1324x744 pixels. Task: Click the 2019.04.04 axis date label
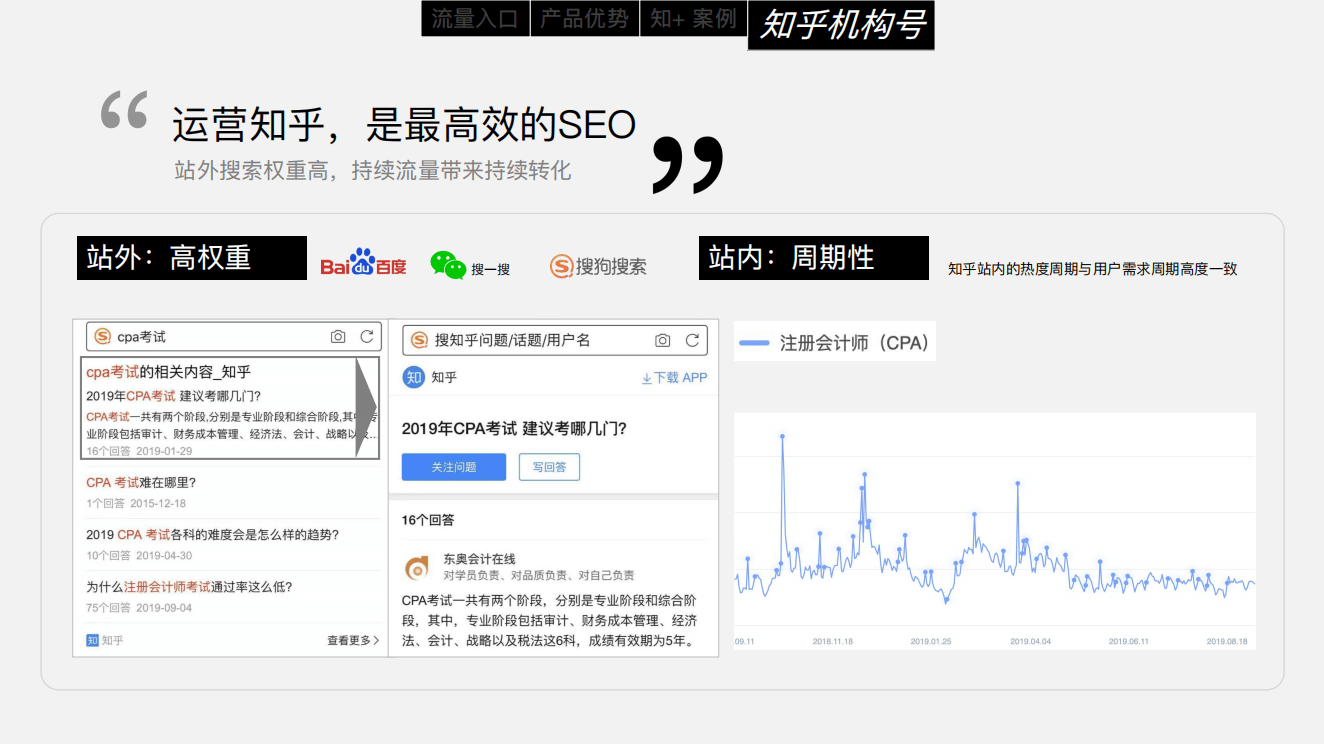click(1030, 641)
